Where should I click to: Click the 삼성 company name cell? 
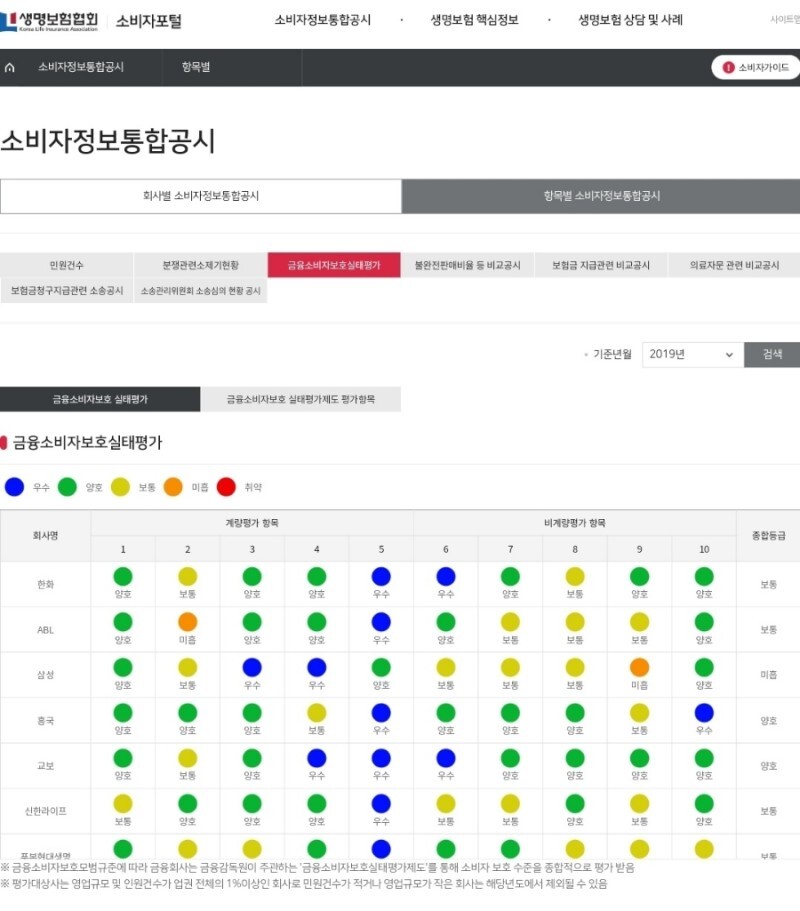coord(45,675)
